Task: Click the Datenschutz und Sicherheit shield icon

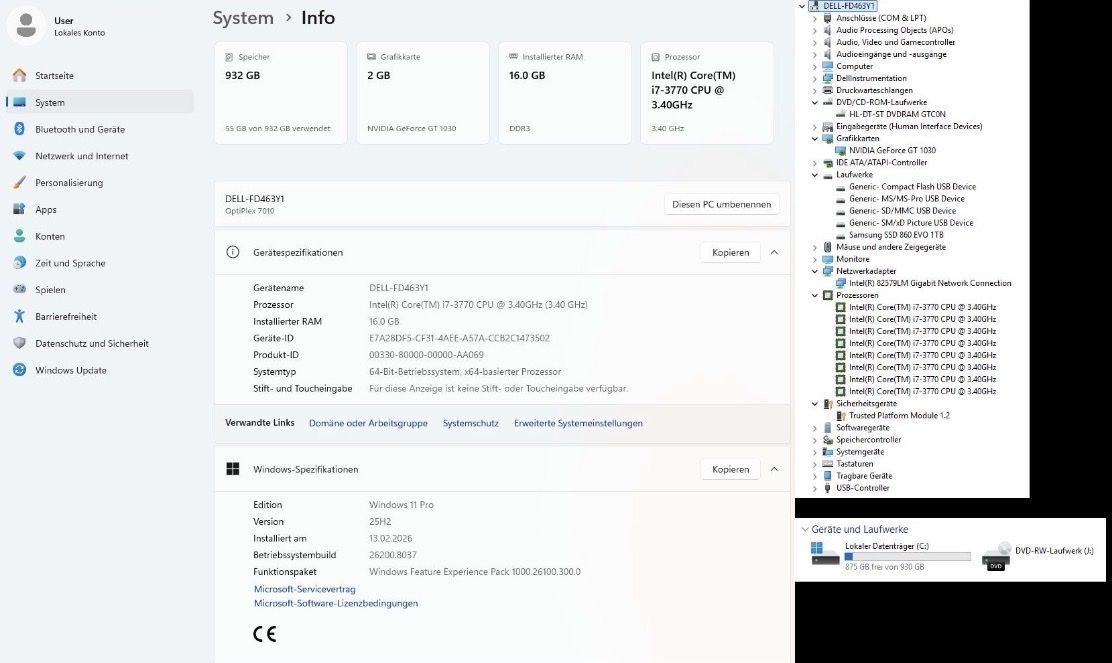Action: click(x=20, y=343)
